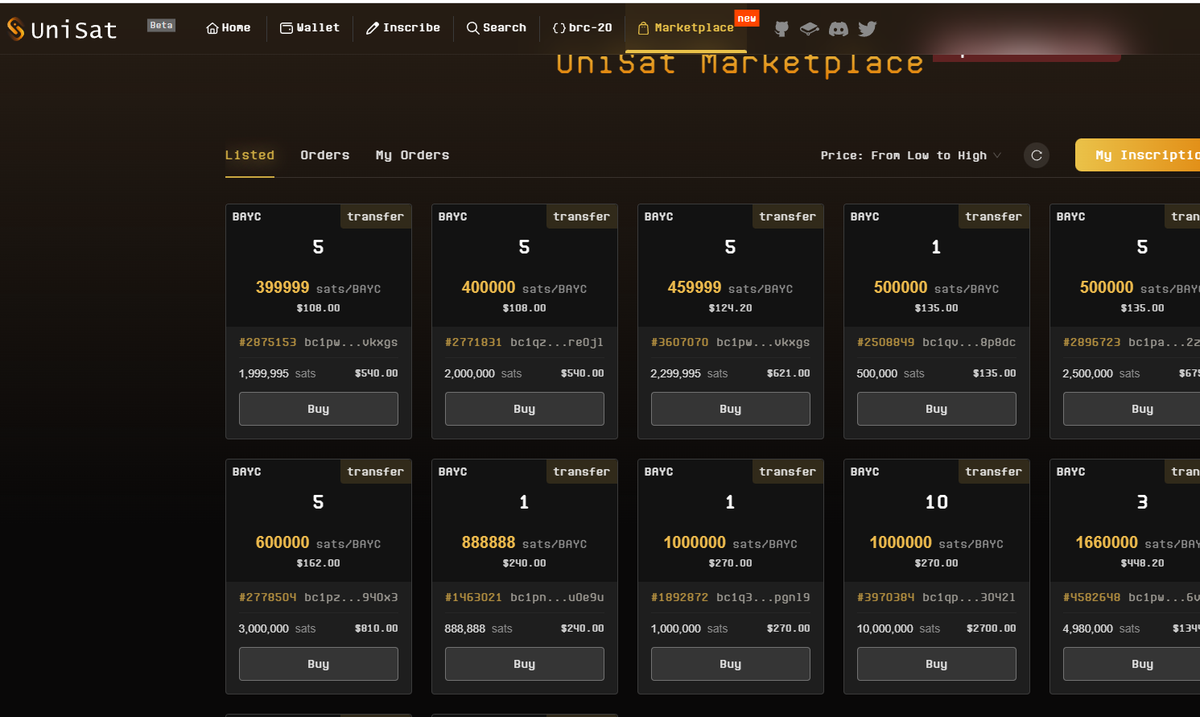Open inscription #1892872 link
Screen dimensions: 1200x717
point(680,598)
